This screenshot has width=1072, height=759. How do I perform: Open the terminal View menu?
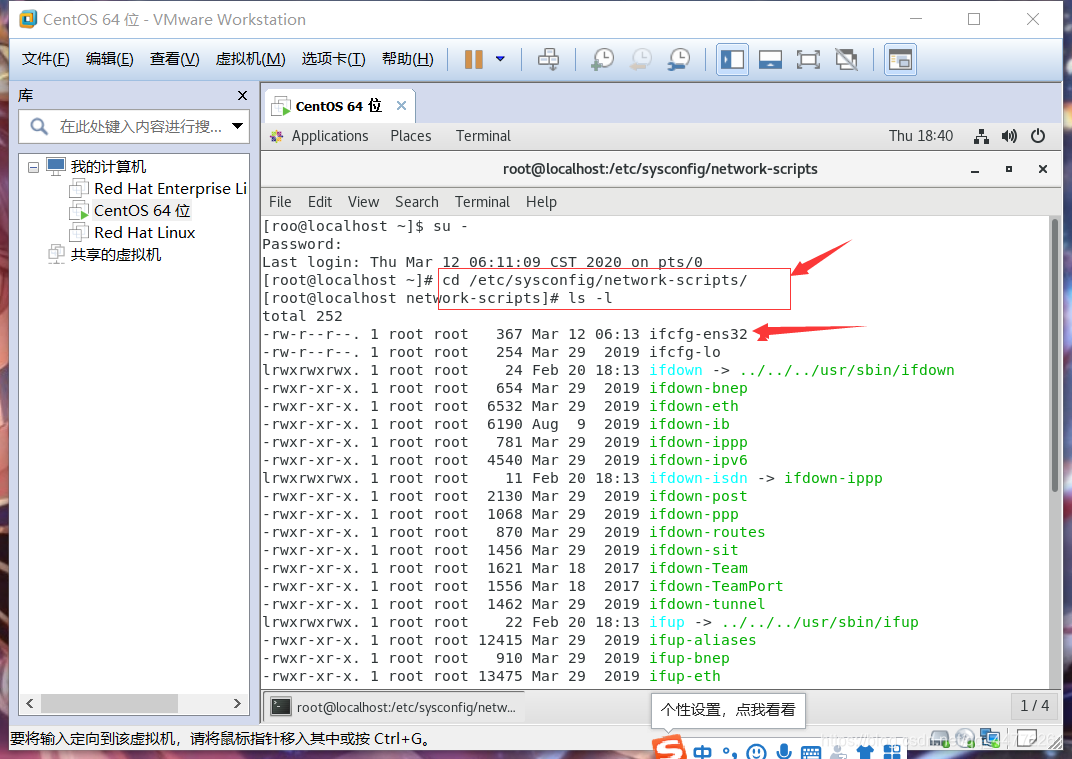[x=363, y=202]
